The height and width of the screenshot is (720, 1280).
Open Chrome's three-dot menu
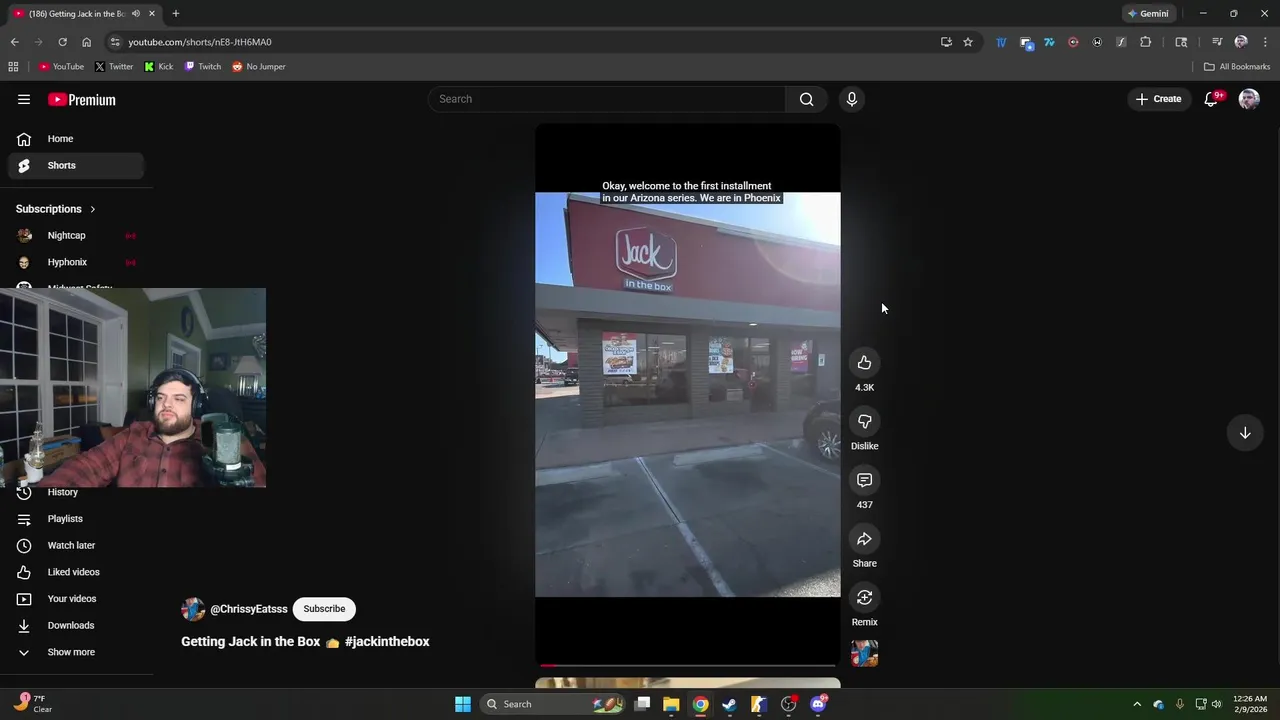[x=1265, y=42]
